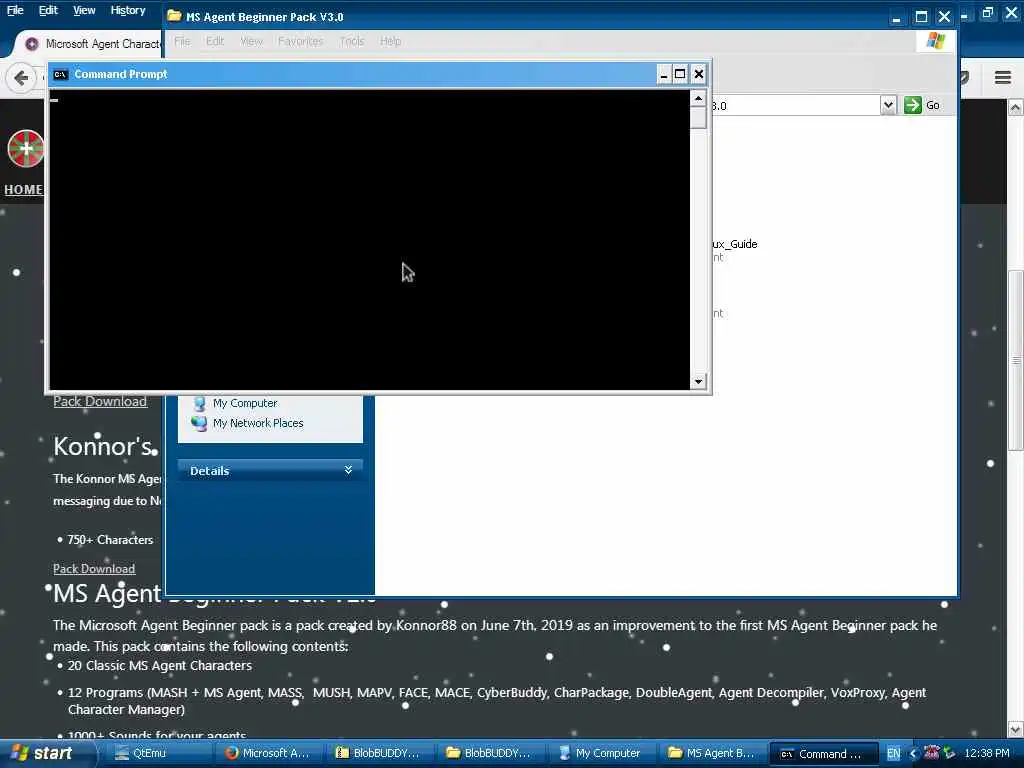Image resolution: width=1024 pixels, height=768 pixels.
Task: Click the browser page scrollbar thumb
Action: [1015, 360]
